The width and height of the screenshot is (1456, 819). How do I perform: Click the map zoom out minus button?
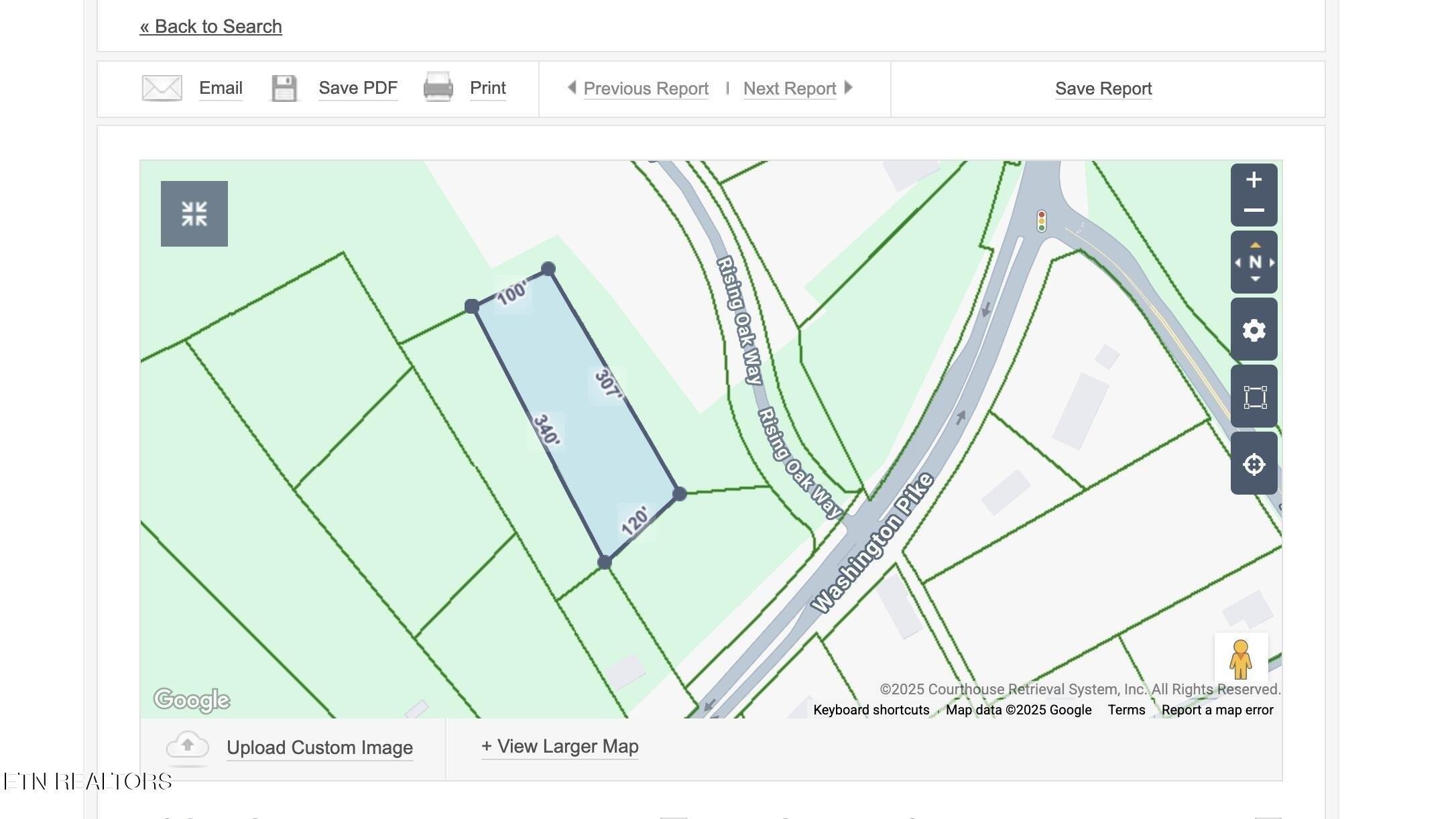pyautogui.click(x=1254, y=210)
